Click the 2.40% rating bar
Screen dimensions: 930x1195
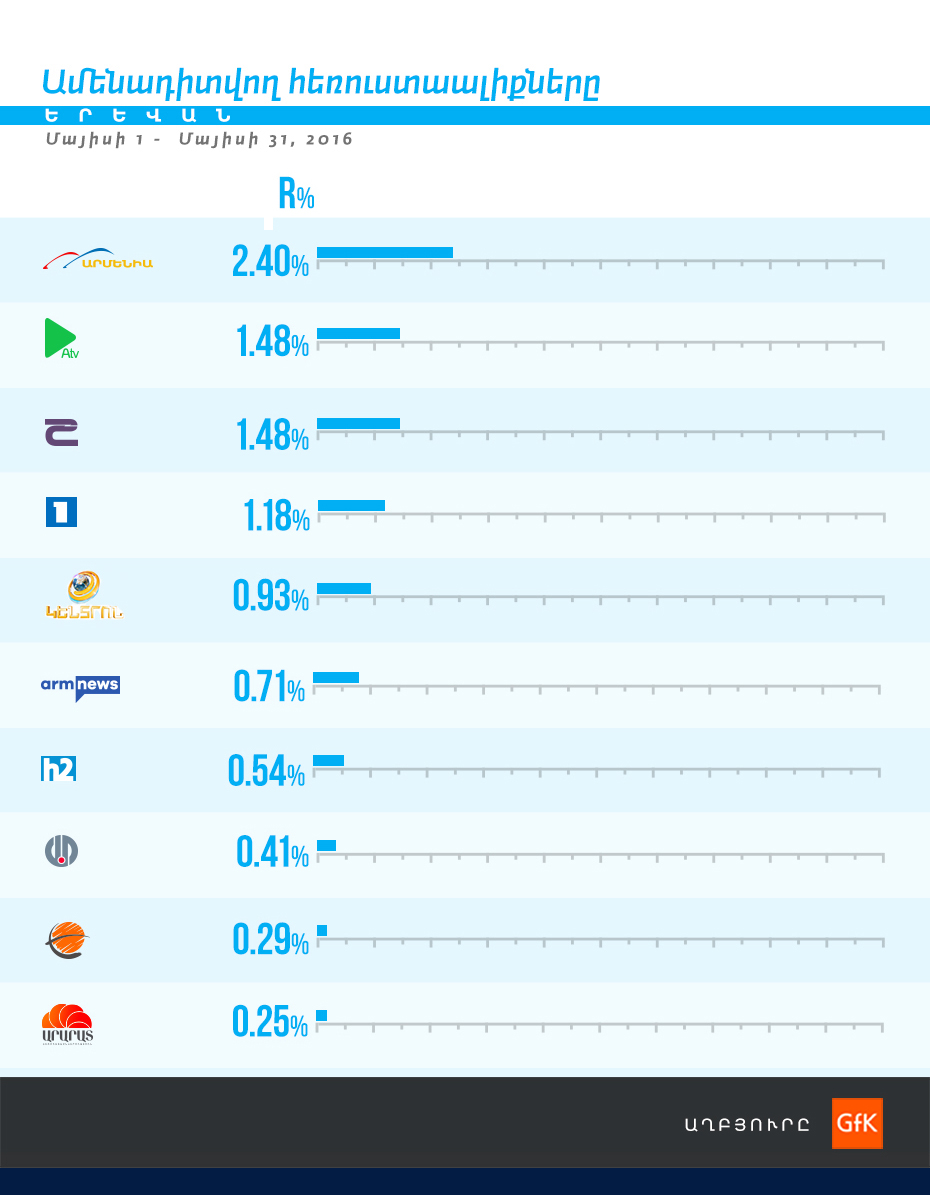[385, 252]
